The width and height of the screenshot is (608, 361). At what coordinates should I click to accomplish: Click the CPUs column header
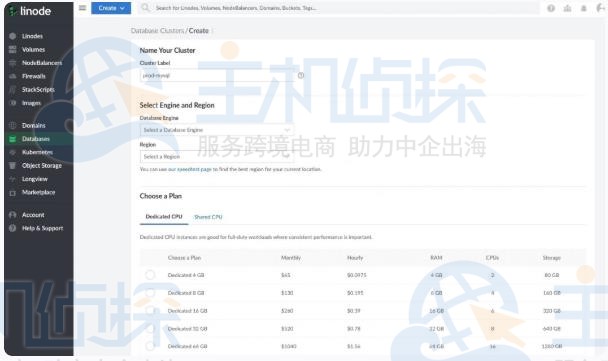tap(492, 258)
